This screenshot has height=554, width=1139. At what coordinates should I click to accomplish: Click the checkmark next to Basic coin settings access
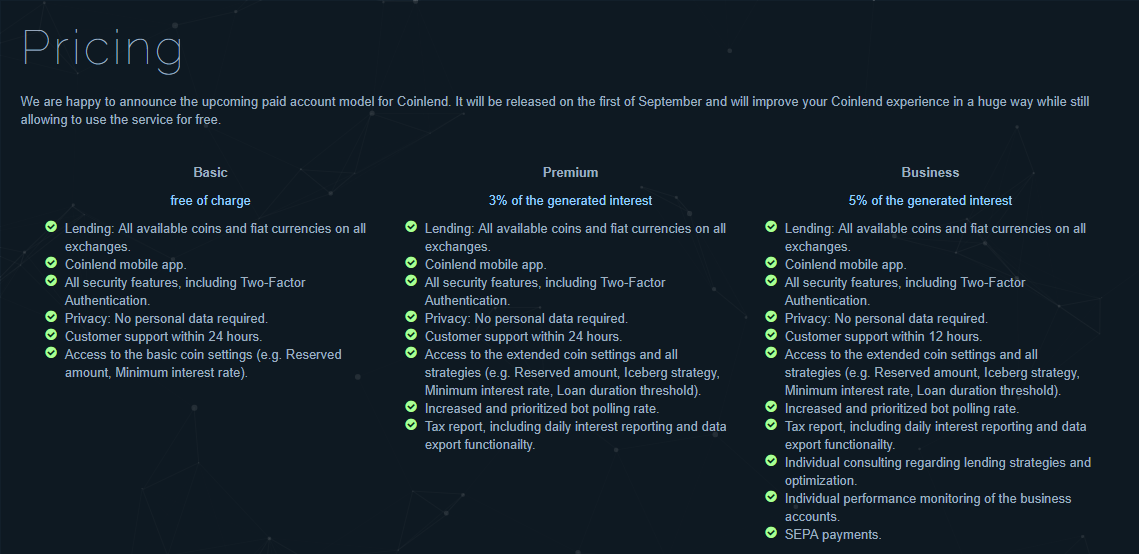[x=51, y=352]
